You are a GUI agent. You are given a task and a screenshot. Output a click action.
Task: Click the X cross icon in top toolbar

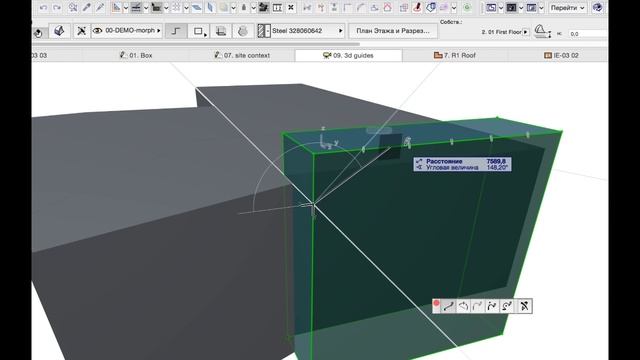coord(291,7)
